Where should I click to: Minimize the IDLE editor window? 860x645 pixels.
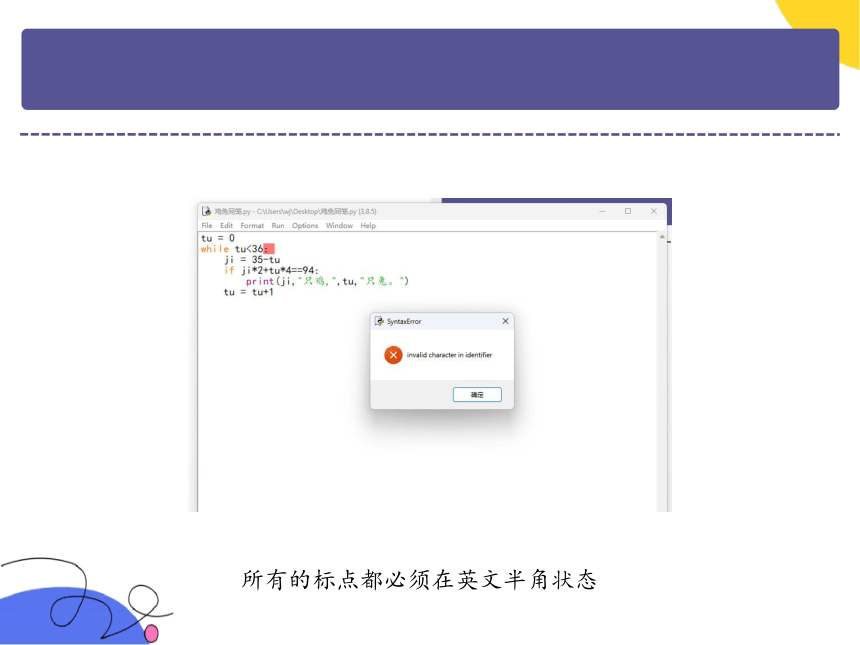(602, 211)
